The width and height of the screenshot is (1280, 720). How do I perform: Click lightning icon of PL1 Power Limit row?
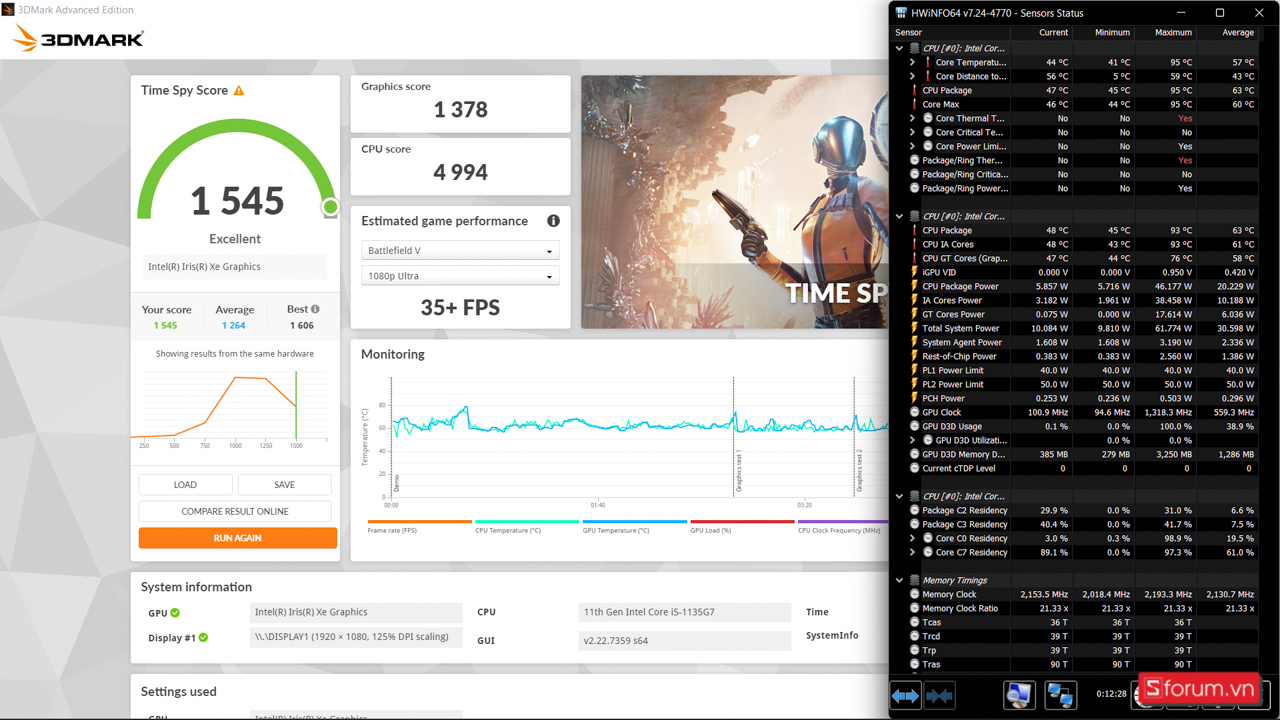914,370
